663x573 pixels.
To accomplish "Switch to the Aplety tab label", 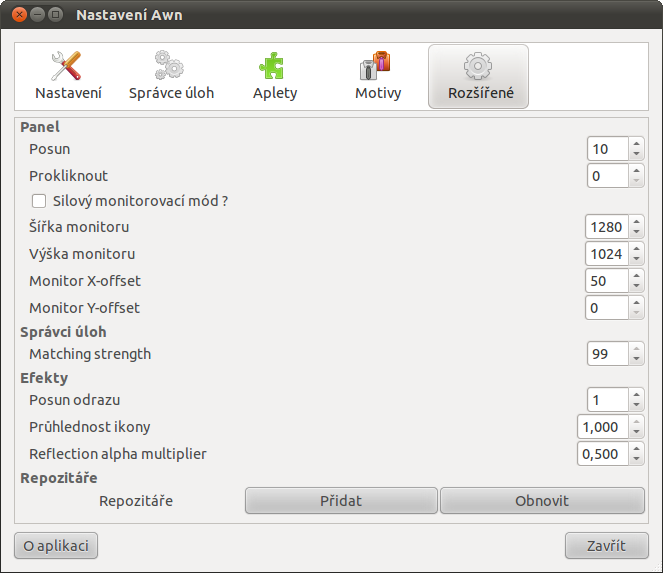I will click(x=275, y=93).
